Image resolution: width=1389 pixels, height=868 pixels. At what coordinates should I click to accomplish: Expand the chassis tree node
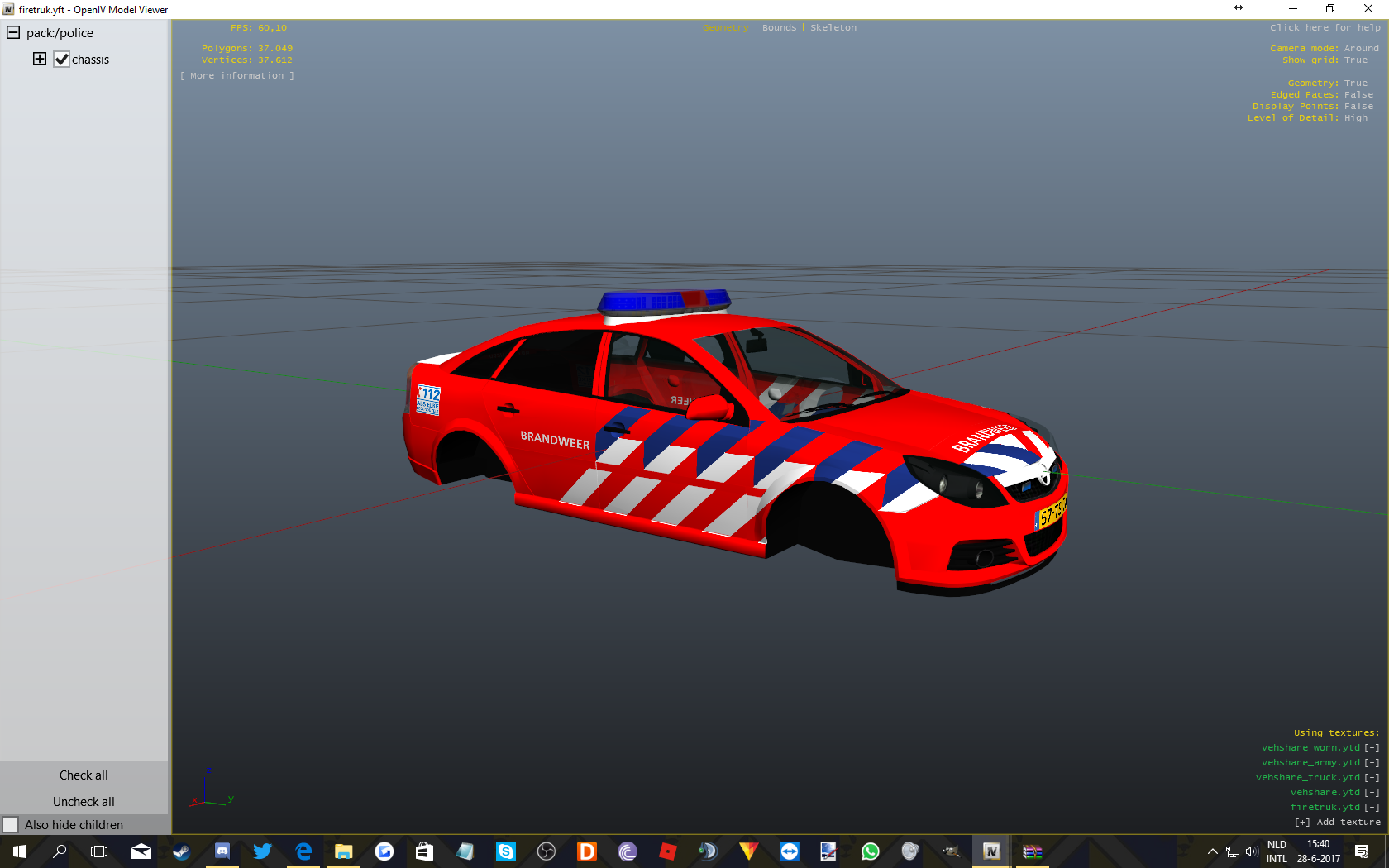(40, 59)
